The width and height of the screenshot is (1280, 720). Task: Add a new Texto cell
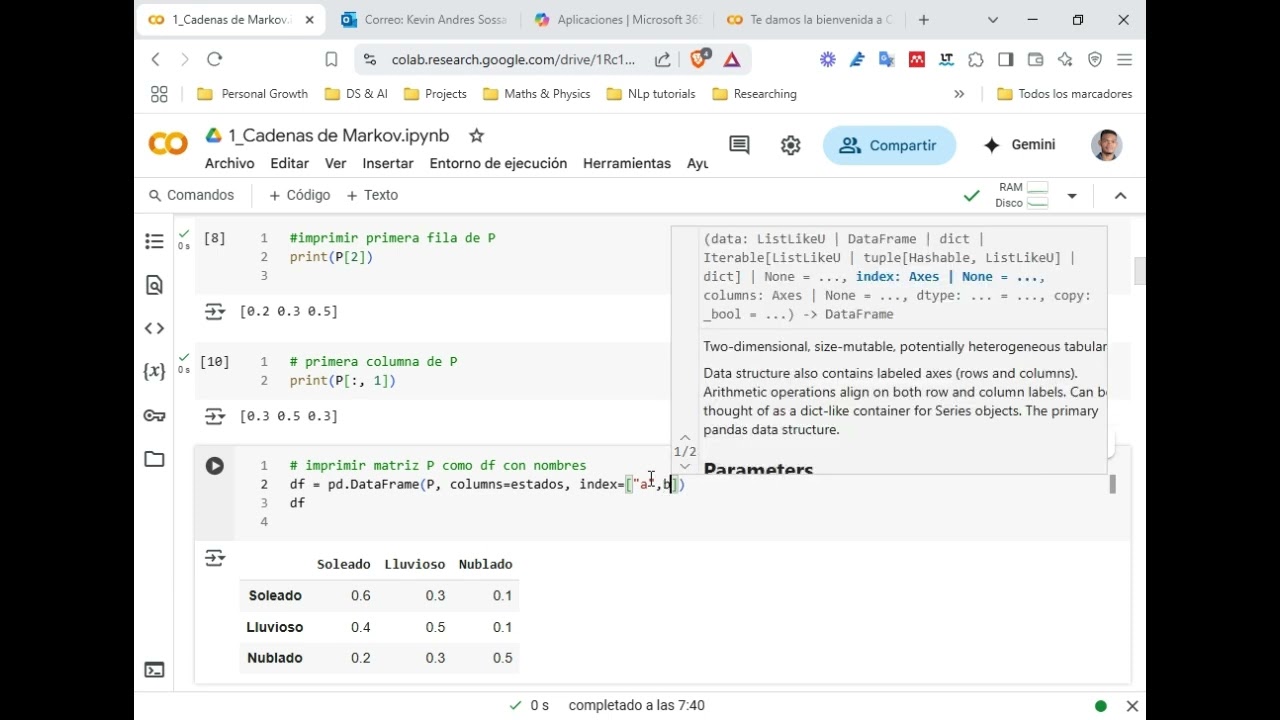pyautogui.click(x=372, y=195)
